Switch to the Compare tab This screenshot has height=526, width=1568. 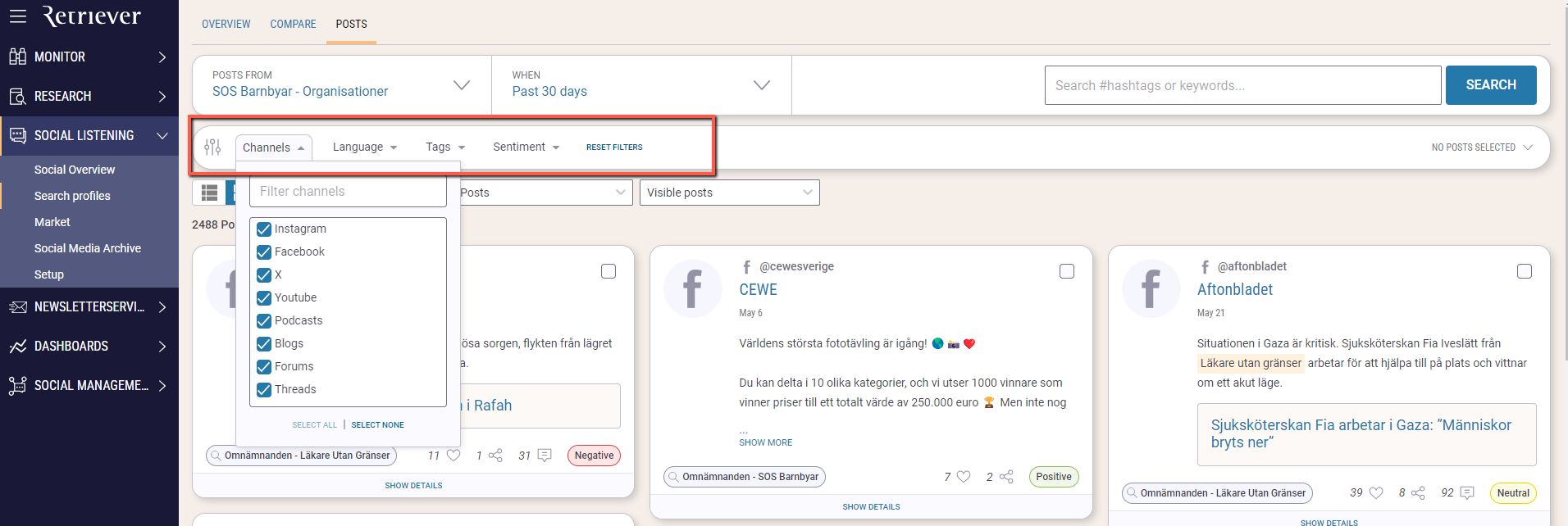click(x=293, y=24)
